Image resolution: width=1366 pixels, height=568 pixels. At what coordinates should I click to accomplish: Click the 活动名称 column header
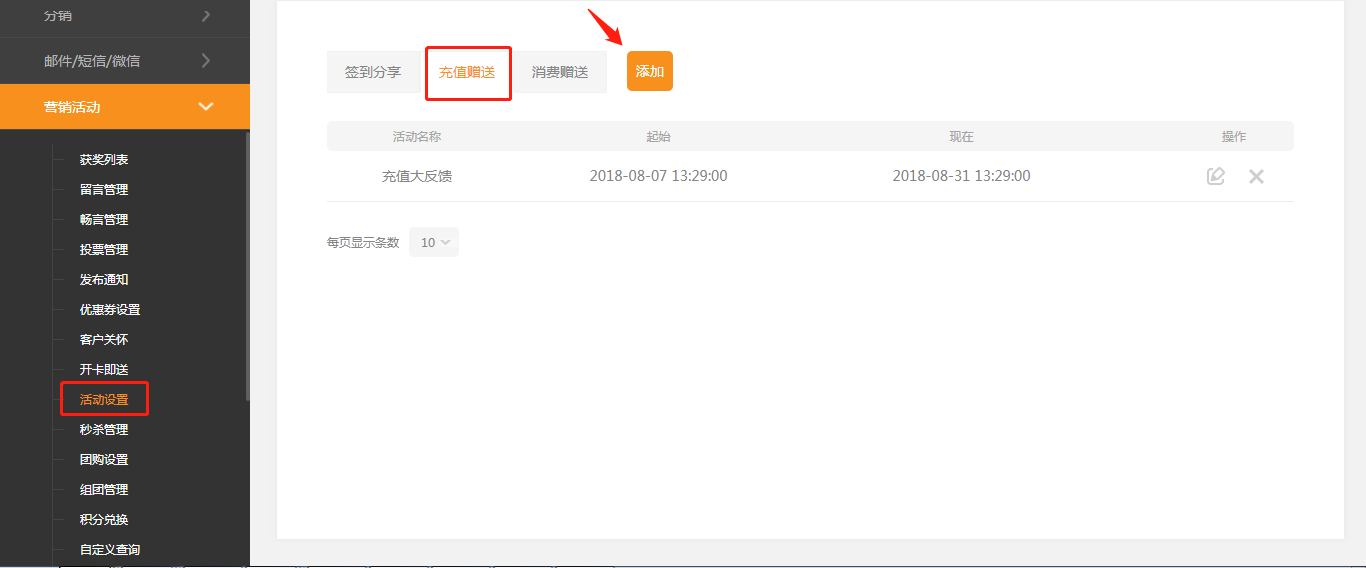(x=417, y=136)
